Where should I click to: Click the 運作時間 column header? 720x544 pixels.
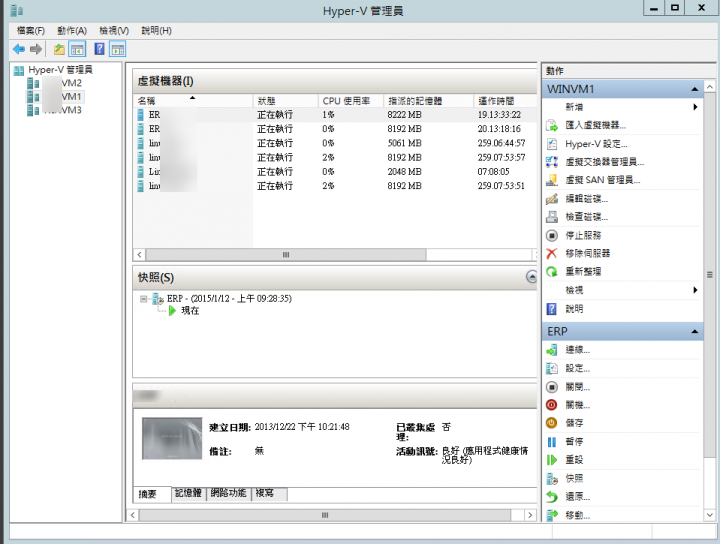pyautogui.click(x=505, y=101)
